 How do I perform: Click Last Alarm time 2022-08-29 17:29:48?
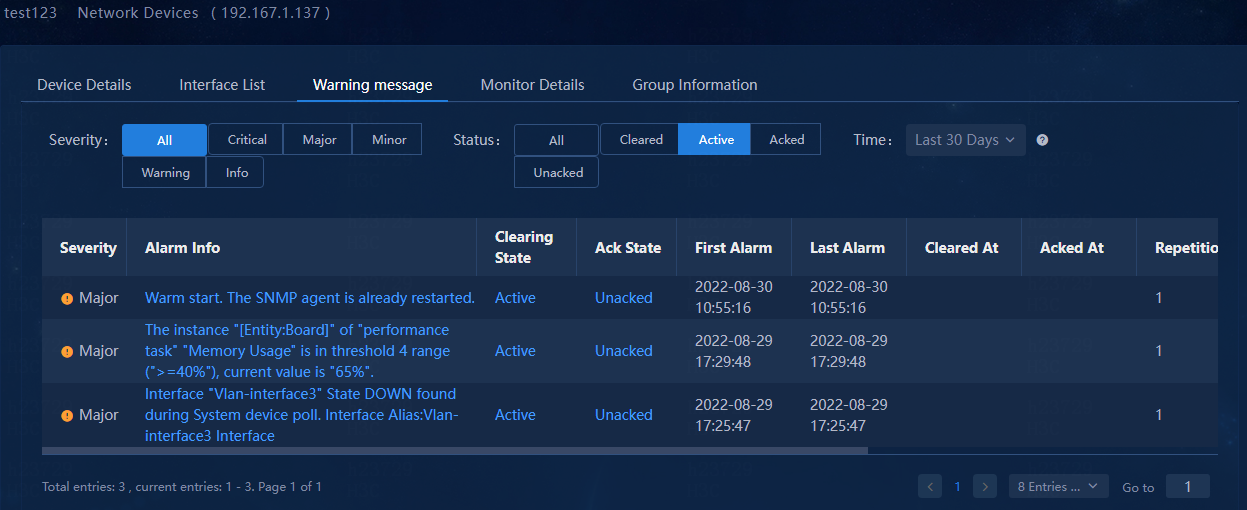(848, 351)
